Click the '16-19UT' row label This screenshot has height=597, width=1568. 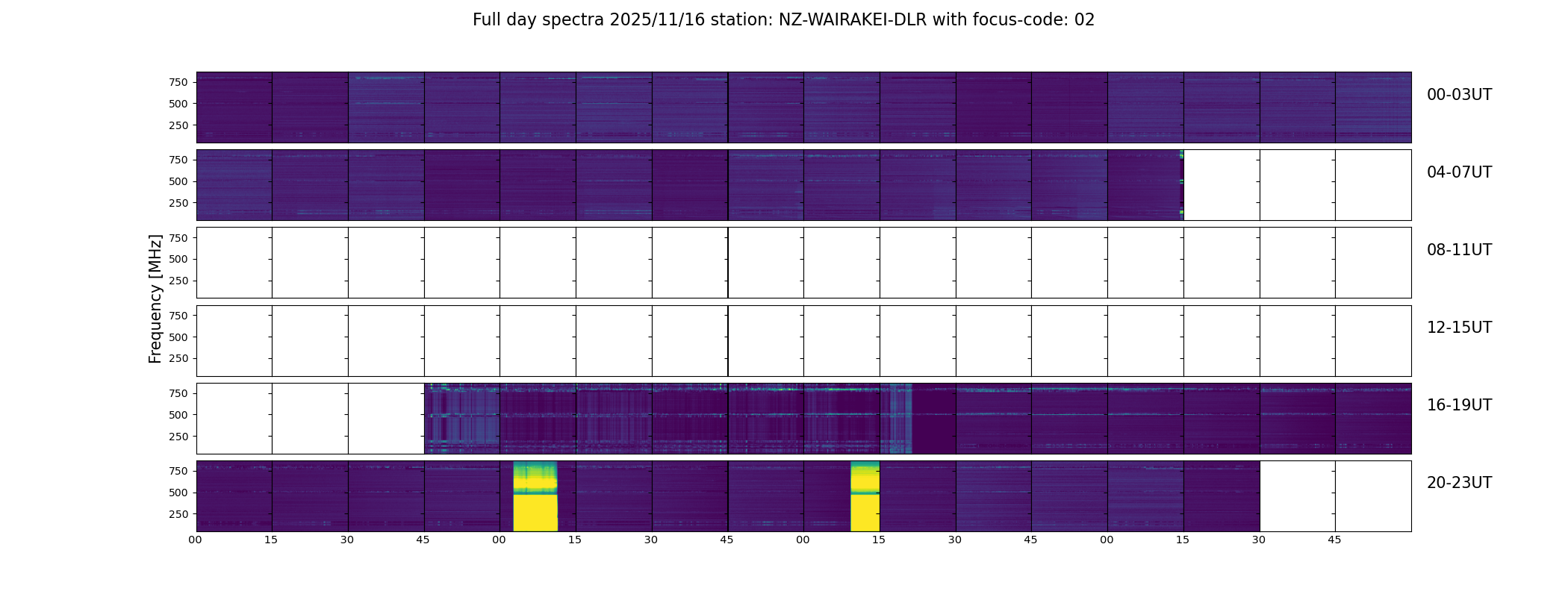1459,405
